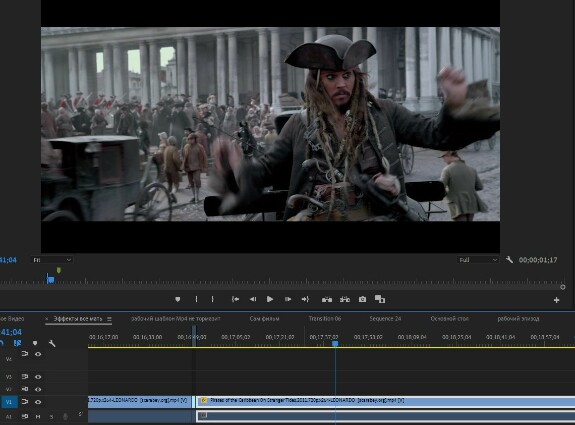Enable voice-over record on A1
This screenshot has height=425, width=575.
(x=65, y=417)
